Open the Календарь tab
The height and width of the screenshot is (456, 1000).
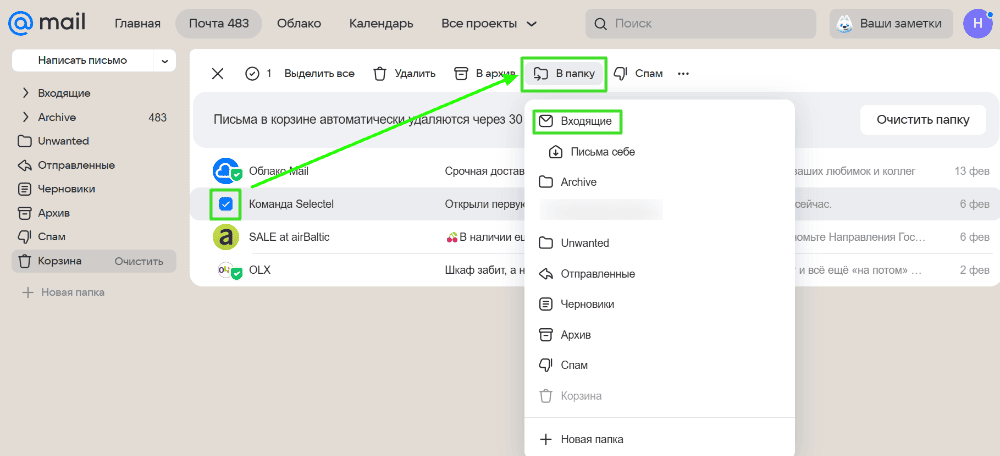tap(381, 24)
